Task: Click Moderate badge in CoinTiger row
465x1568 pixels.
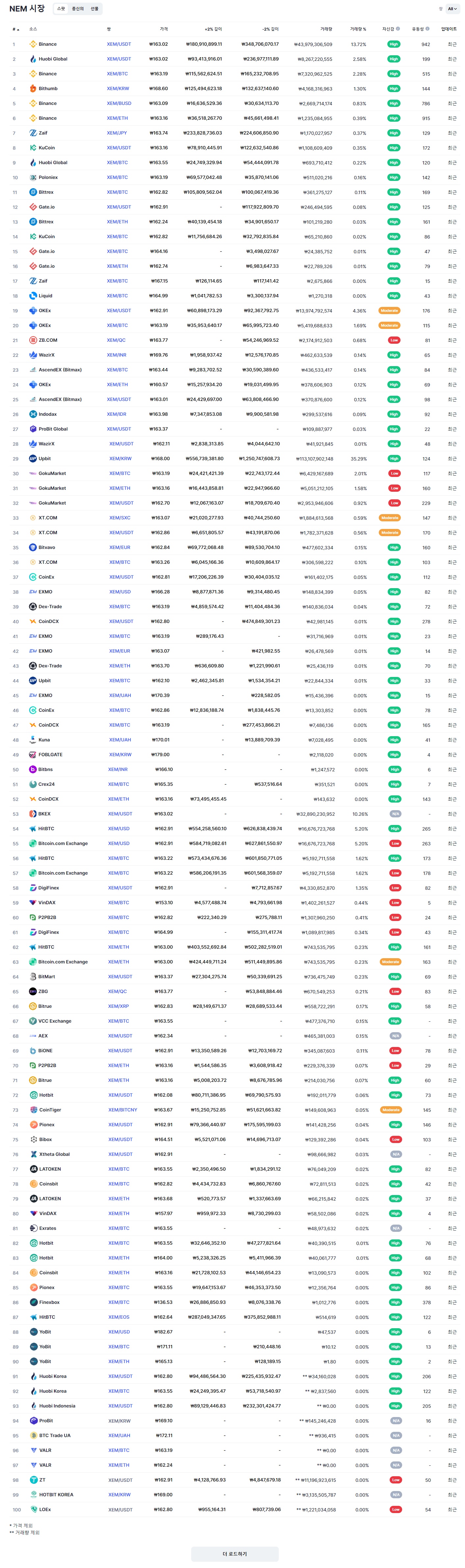Action: pyautogui.click(x=391, y=1110)
